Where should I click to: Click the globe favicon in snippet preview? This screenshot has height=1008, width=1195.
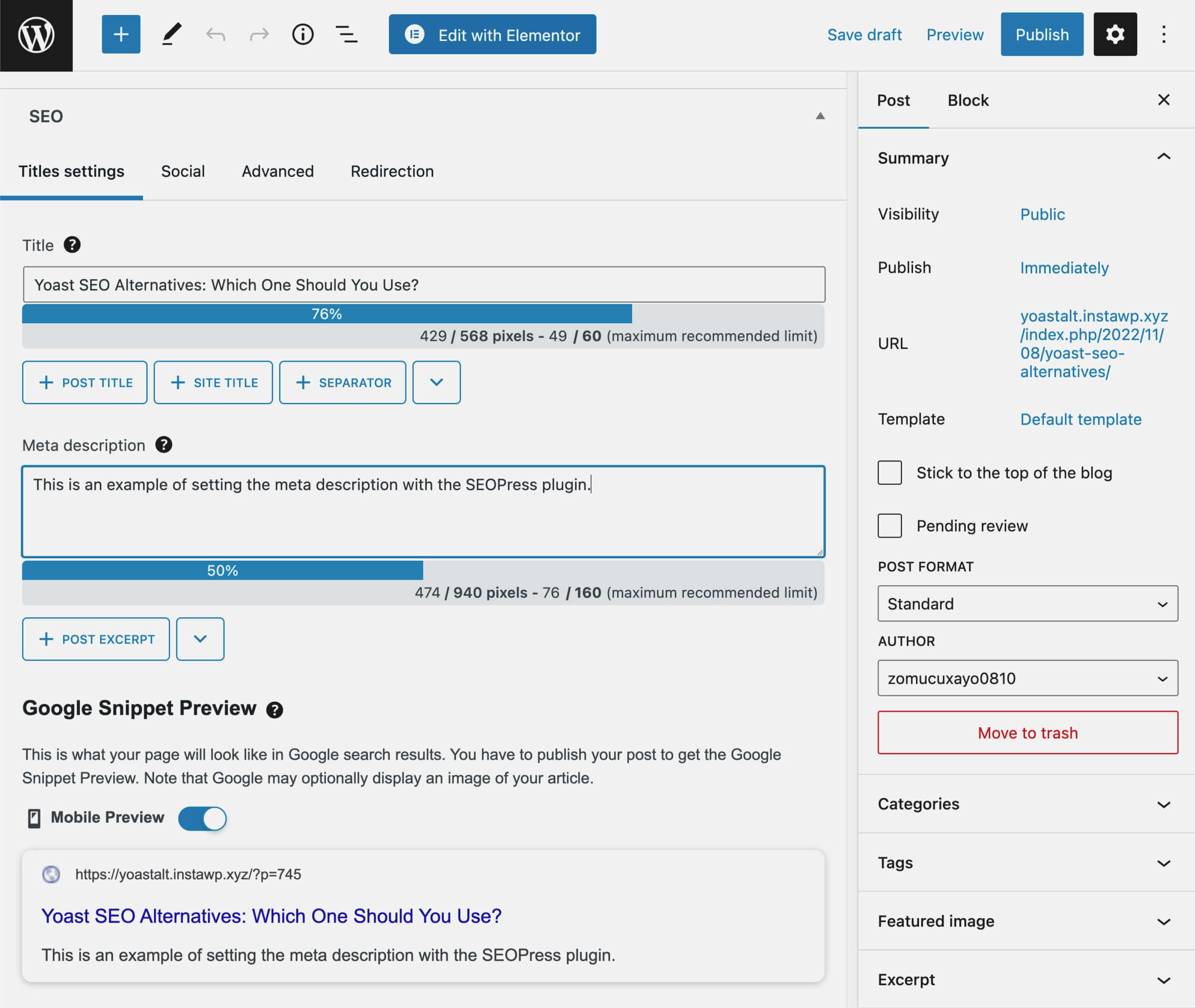(x=51, y=874)
